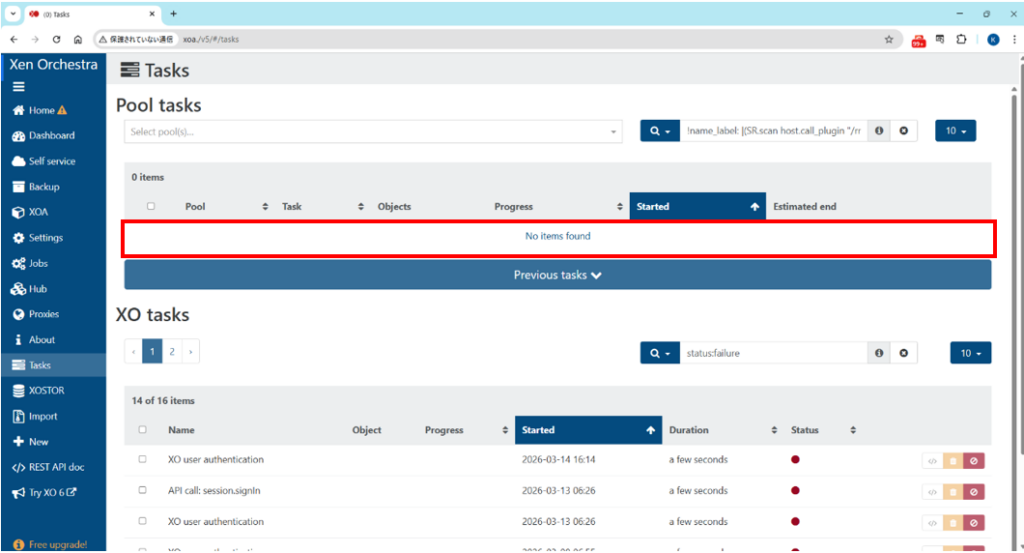This screenshot has width=1024, height=553.
Task: Open XO tasks items-per-page dropdown
Action: [x=970, y=353]
